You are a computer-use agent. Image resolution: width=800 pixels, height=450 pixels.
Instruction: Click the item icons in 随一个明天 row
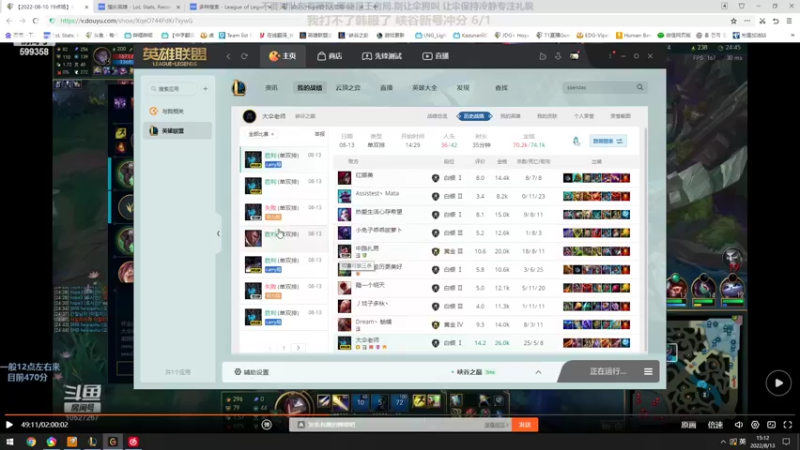coord(596,288)
